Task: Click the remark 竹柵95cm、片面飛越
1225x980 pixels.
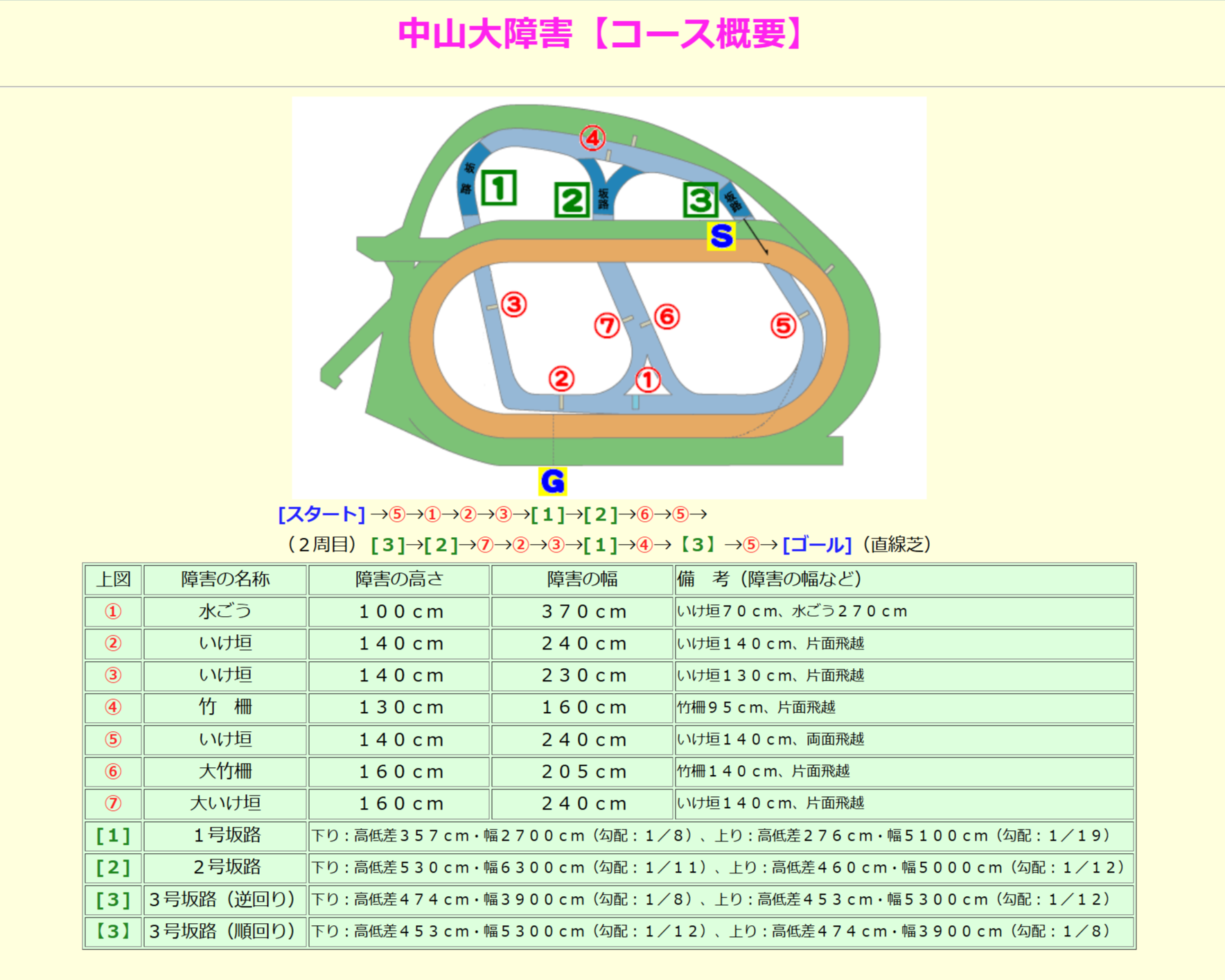Action: tap(756, 707)
